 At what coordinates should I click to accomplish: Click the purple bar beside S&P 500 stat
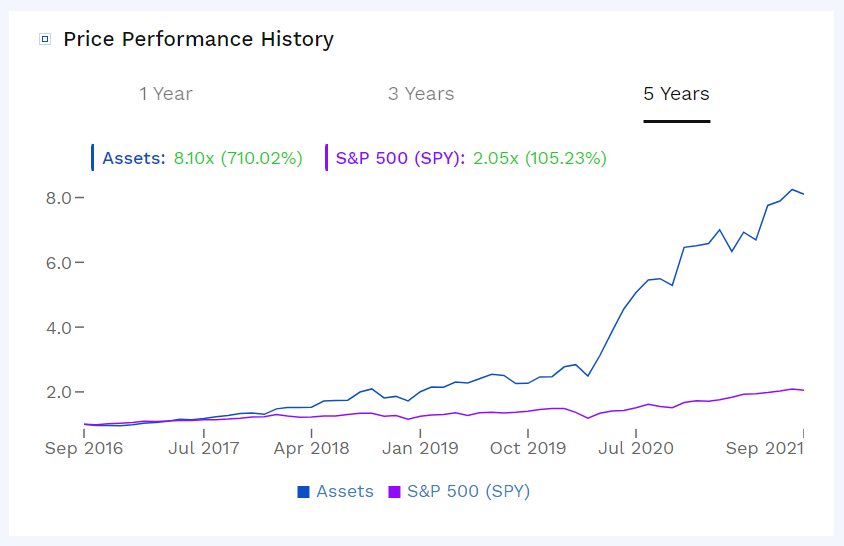pyautogui.click(x=327, y=158)
